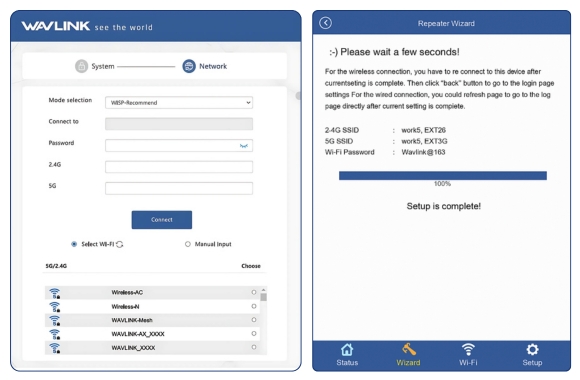
Task: Click the Wi-Fi list scrollbar thumb
Action: [x=263, y=297]
